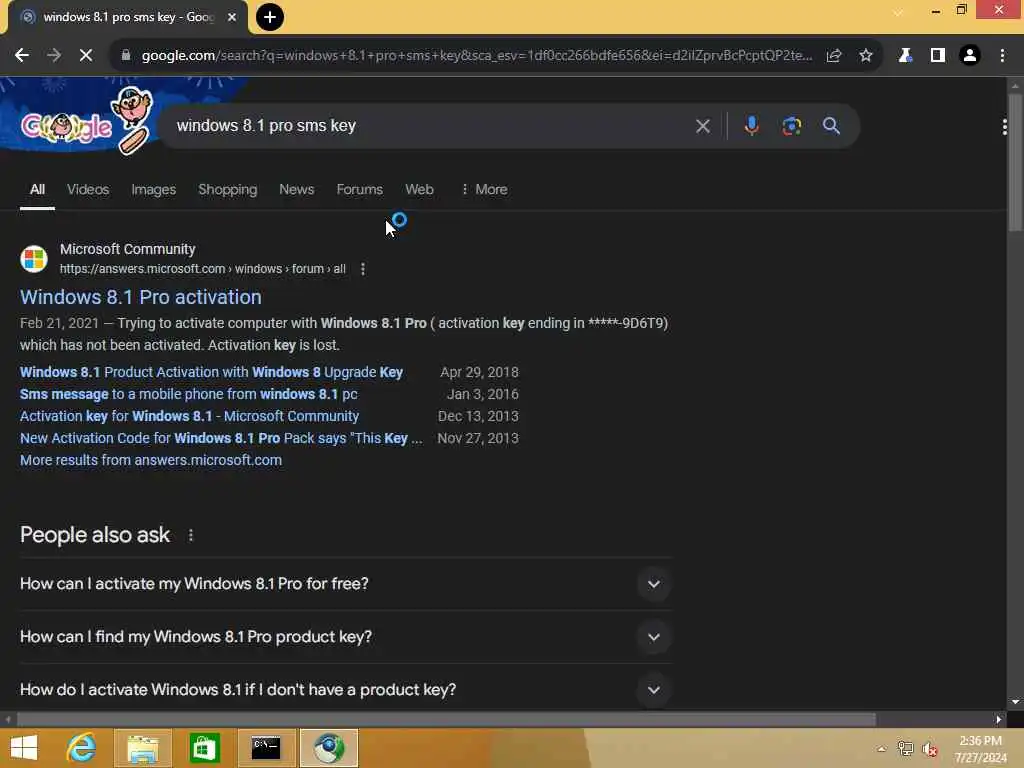This screenshot has width=1024, height=768.
Task: Open a new tab with the plus button
Action: click(x=270, y=17)
